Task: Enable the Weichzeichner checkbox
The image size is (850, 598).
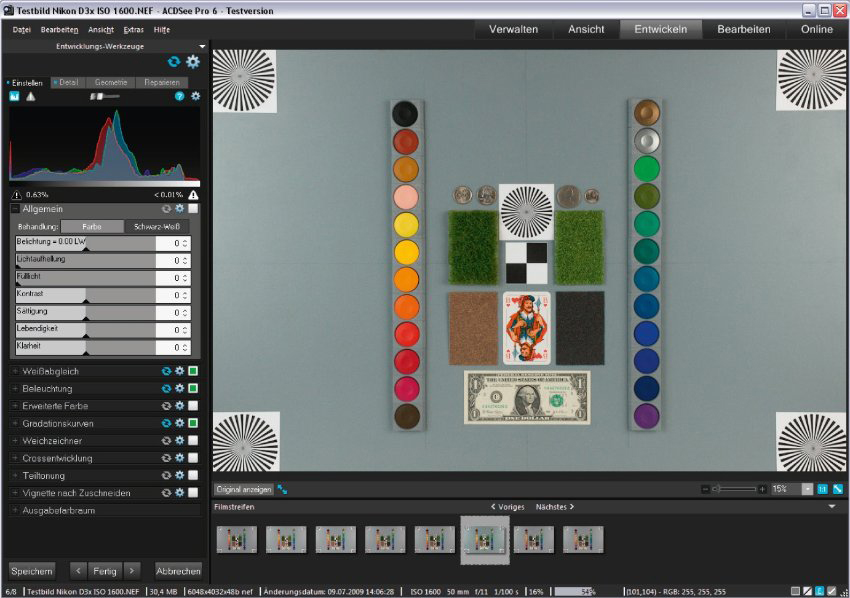Action: pyautogui.click(x=193, y=441)
